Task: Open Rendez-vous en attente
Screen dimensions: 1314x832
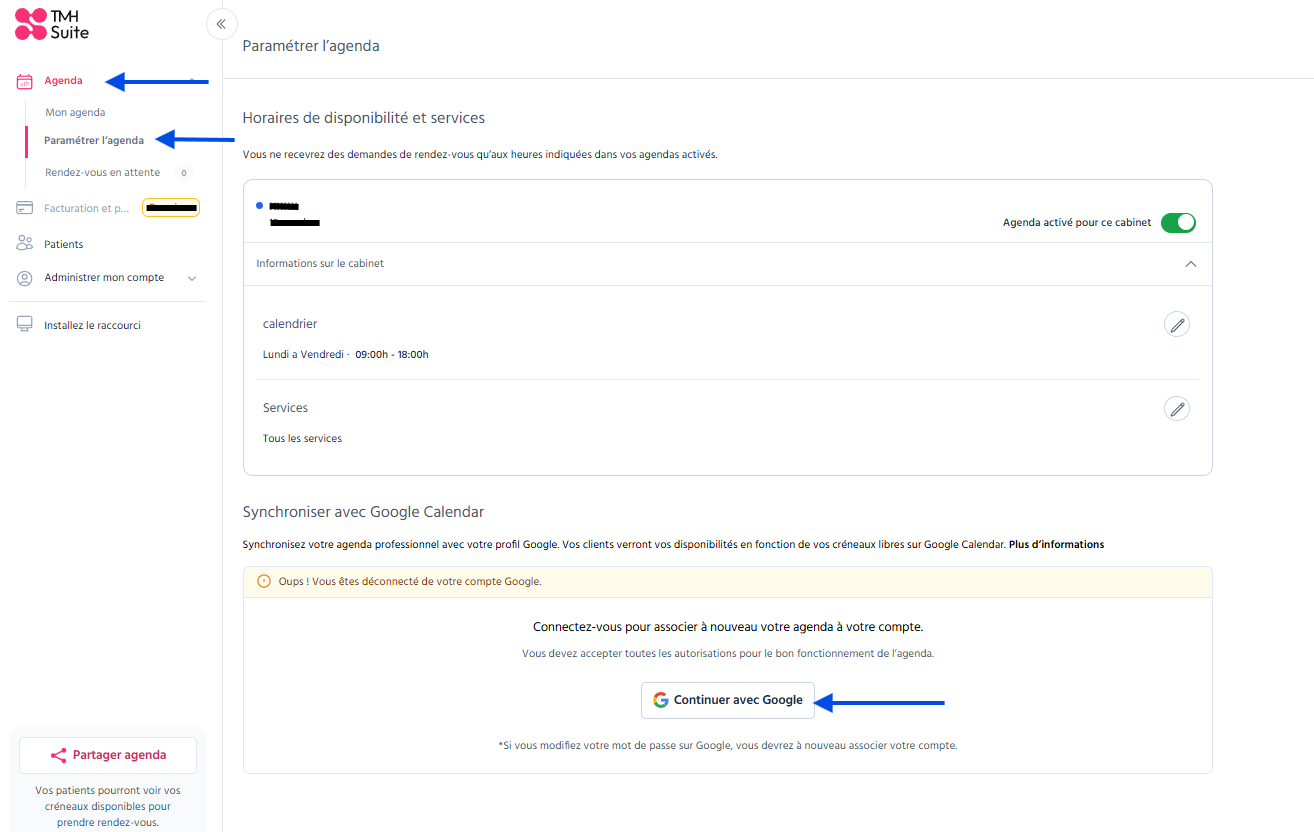Action: 102,173
